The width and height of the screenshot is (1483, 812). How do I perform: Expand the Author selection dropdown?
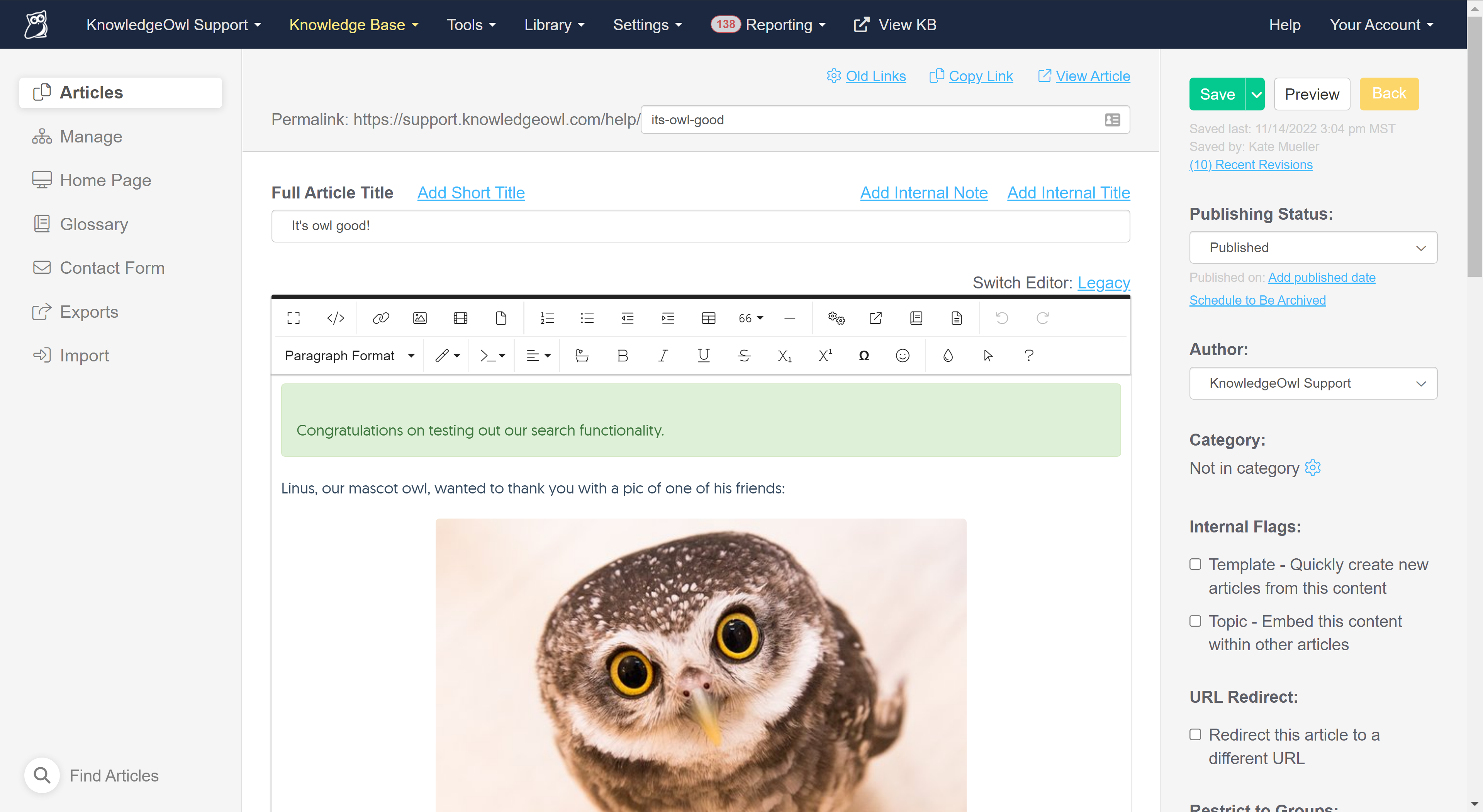pos(1313,383)
